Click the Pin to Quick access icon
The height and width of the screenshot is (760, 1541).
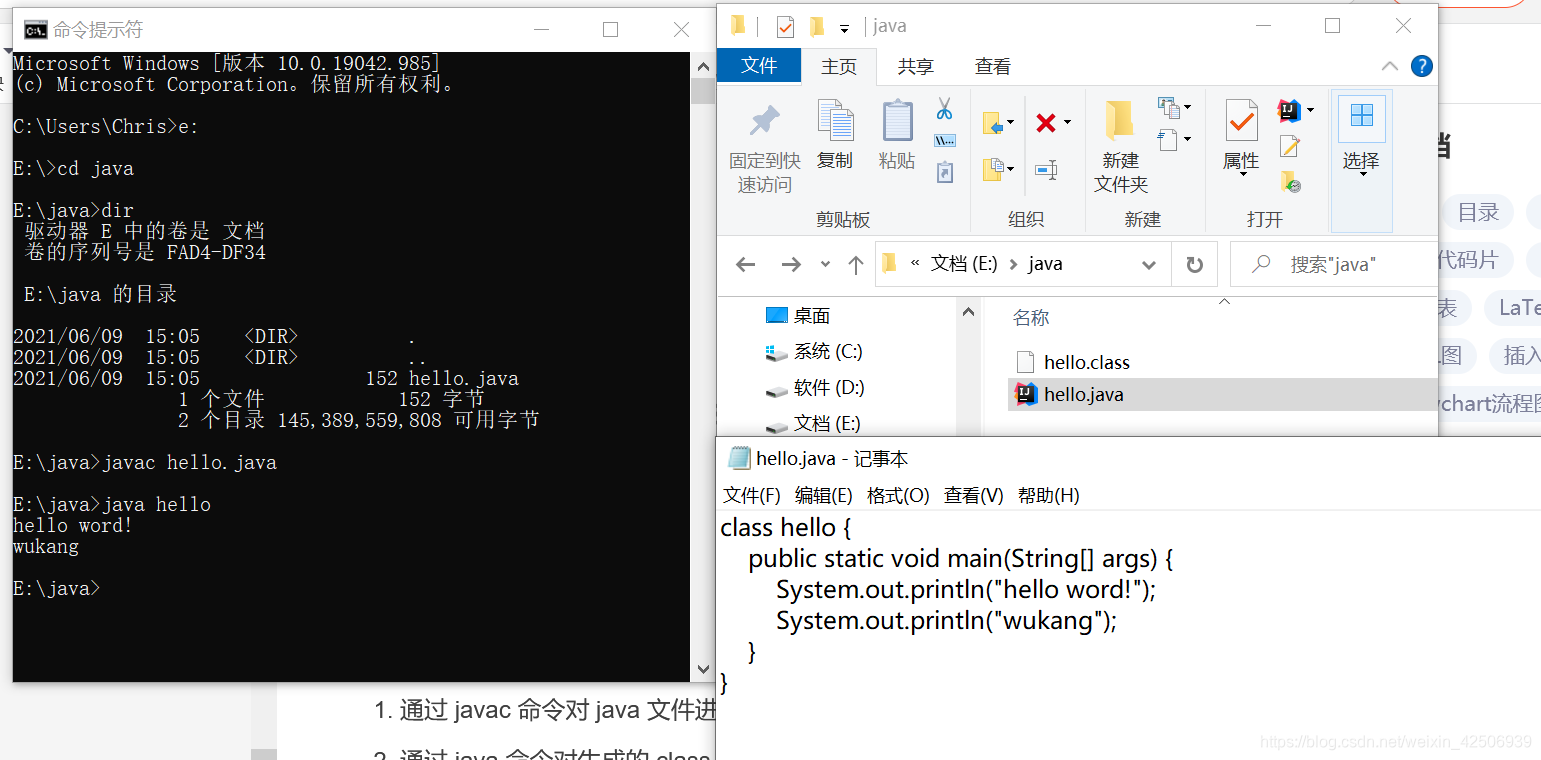(765, 121)
